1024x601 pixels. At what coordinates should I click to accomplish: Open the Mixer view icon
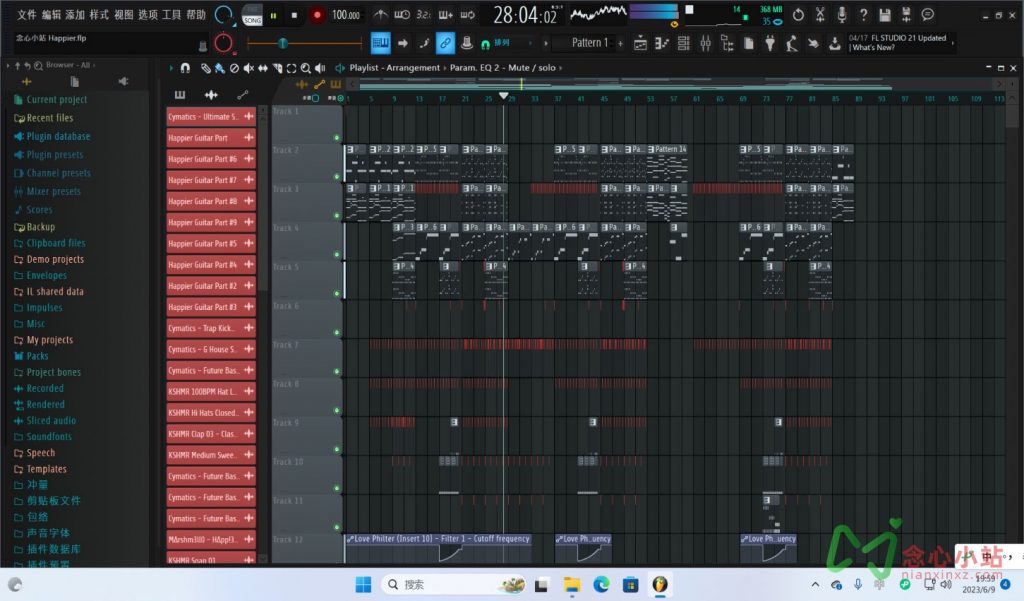705,44
